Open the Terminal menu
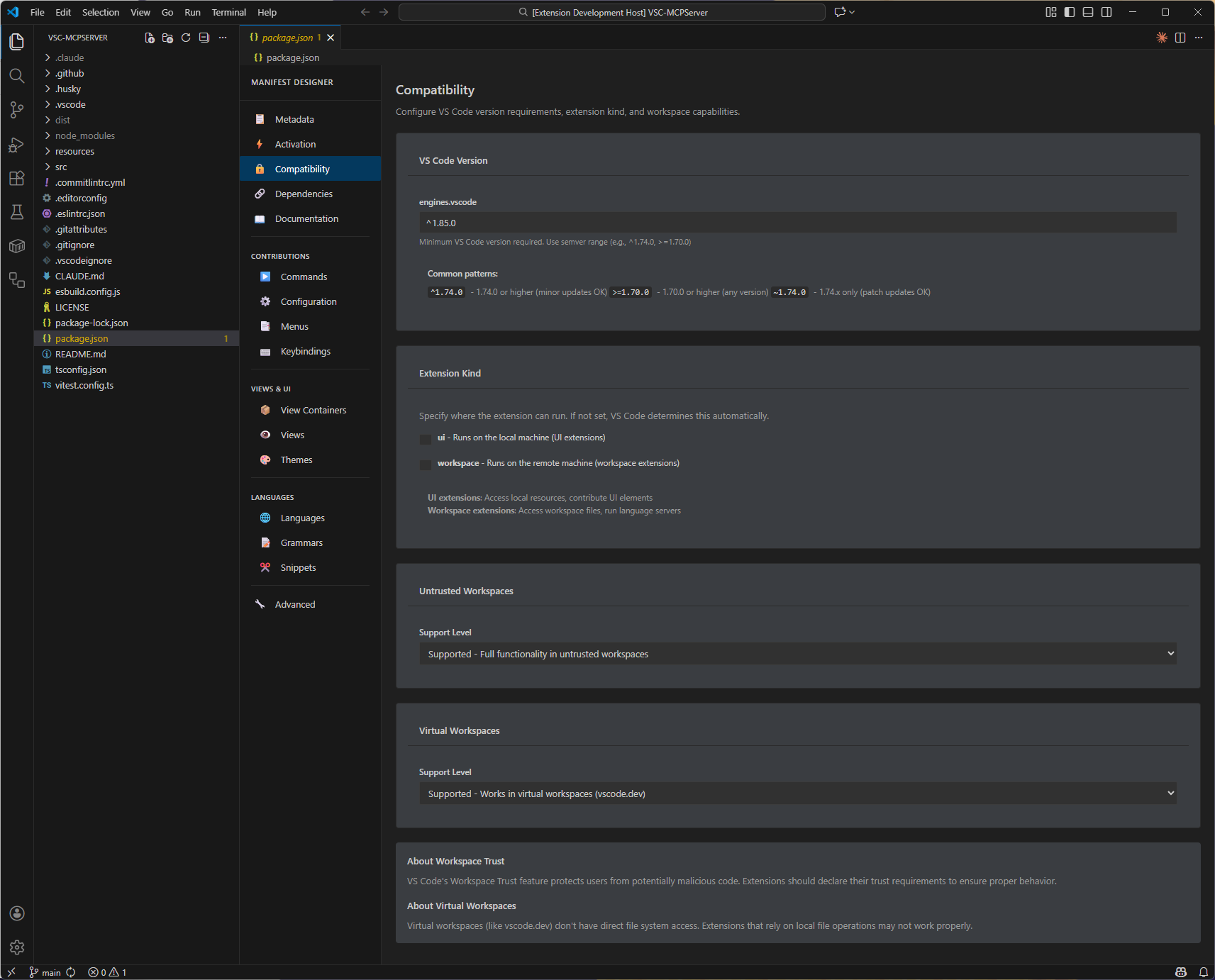This screenshot has width=1215, height=980. point(228,12)
